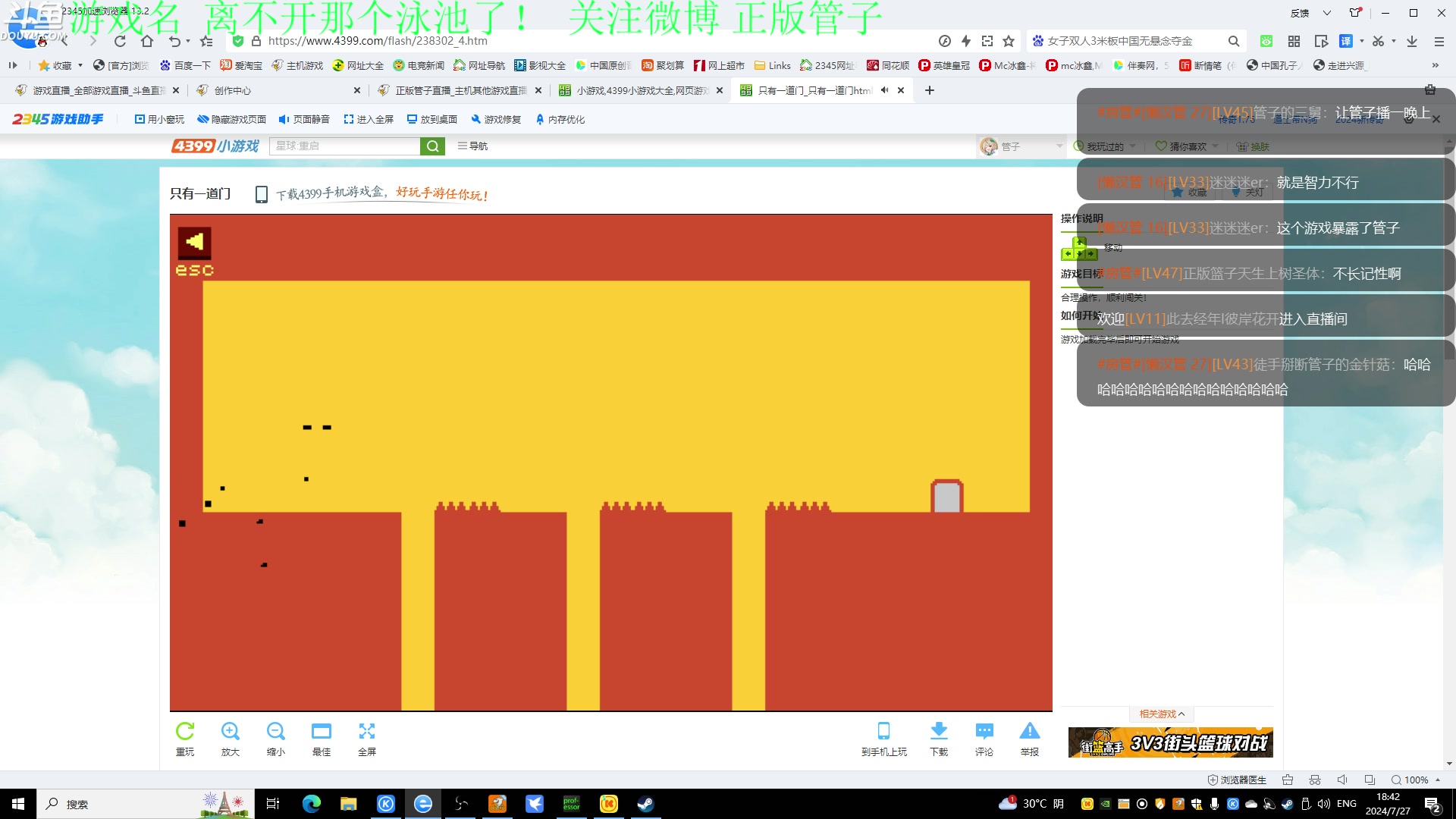The height and width of the screenshot is (819, 1456).
Task: Open Windows Start menu
Action: [18, 804]
